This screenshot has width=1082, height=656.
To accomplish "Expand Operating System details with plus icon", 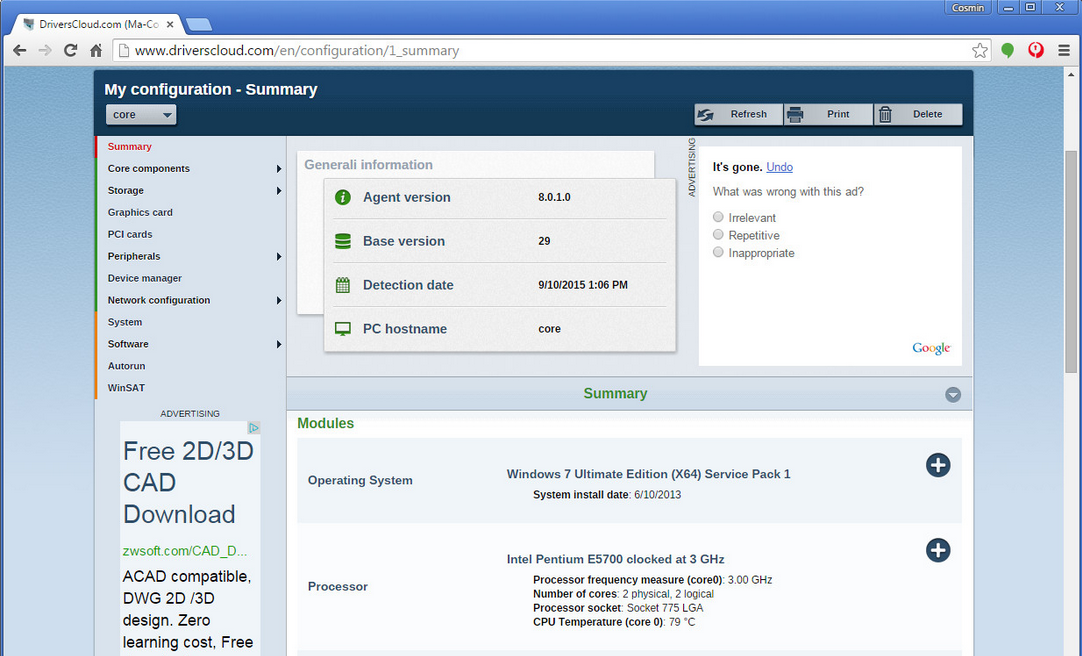I will 938,465.
